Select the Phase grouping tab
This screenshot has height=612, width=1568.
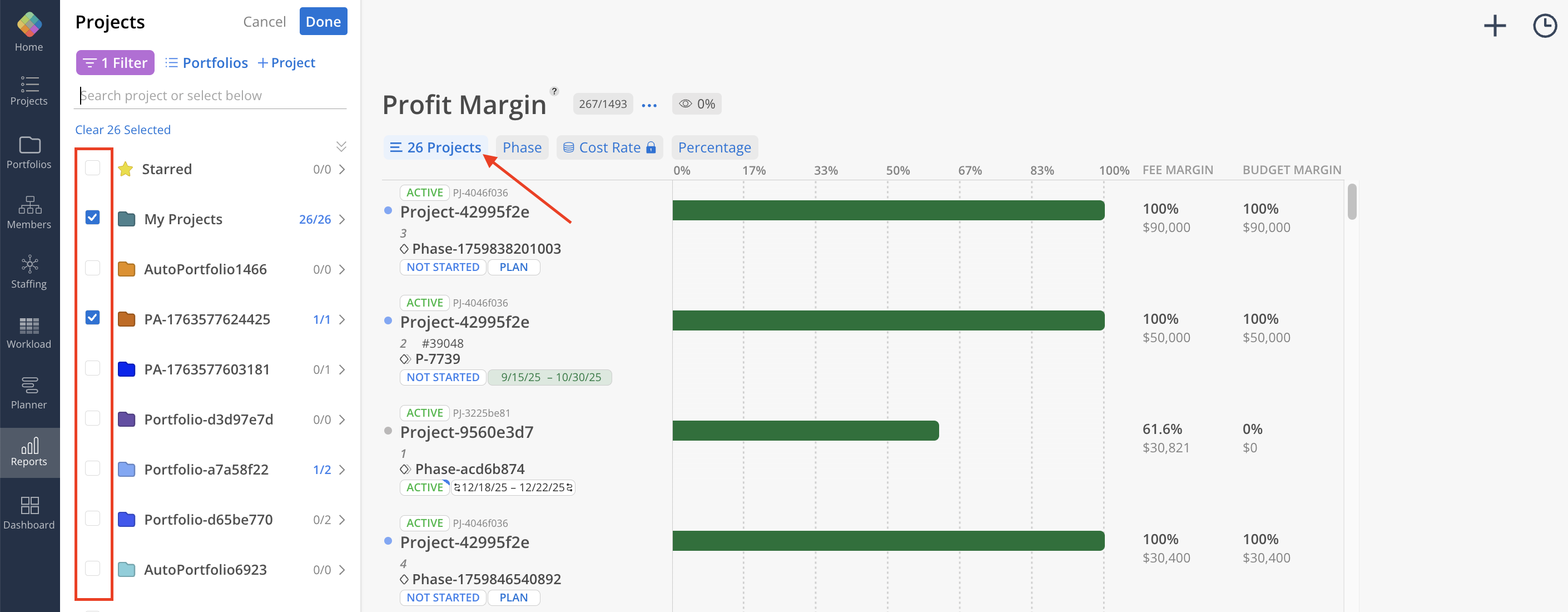coord(522,147)
